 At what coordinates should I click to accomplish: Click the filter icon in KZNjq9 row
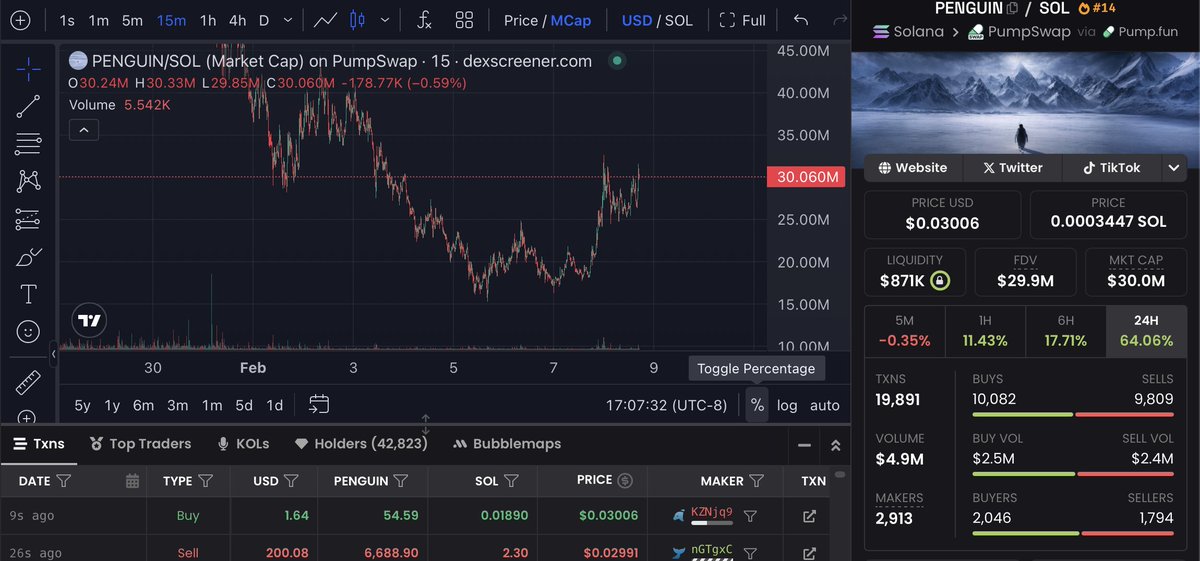pyautogui.click(x=750, y=516)
